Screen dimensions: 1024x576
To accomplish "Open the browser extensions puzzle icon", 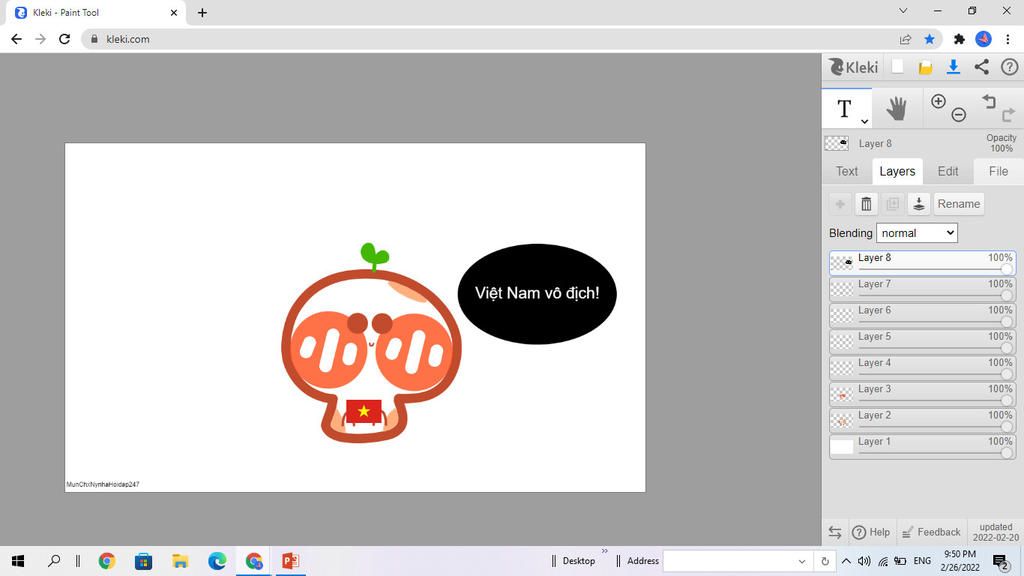I will click(959, 39).
